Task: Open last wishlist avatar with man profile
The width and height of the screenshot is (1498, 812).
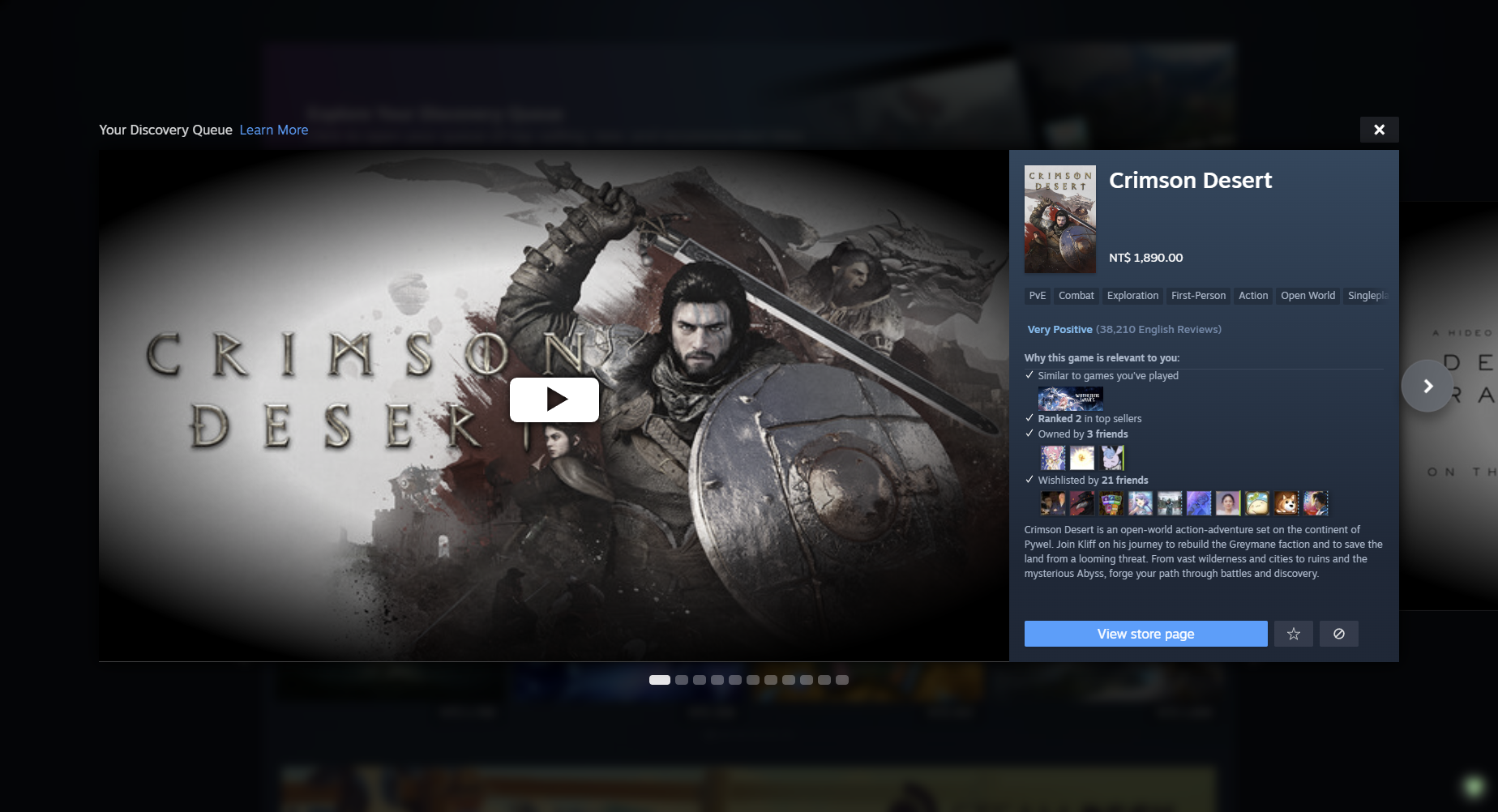Action: click(1316, 503)
